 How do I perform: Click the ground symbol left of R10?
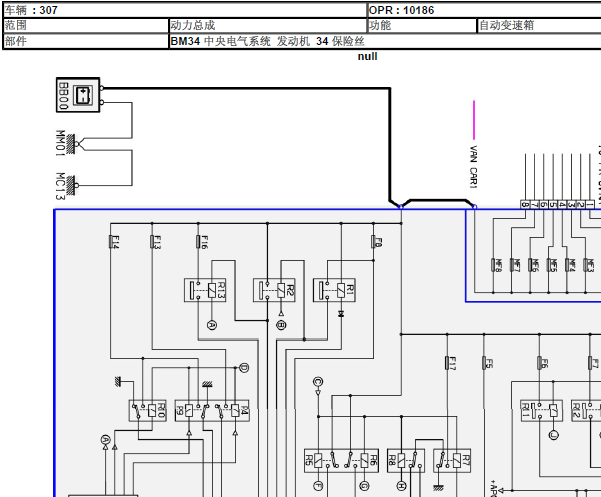tap(118, 381)
